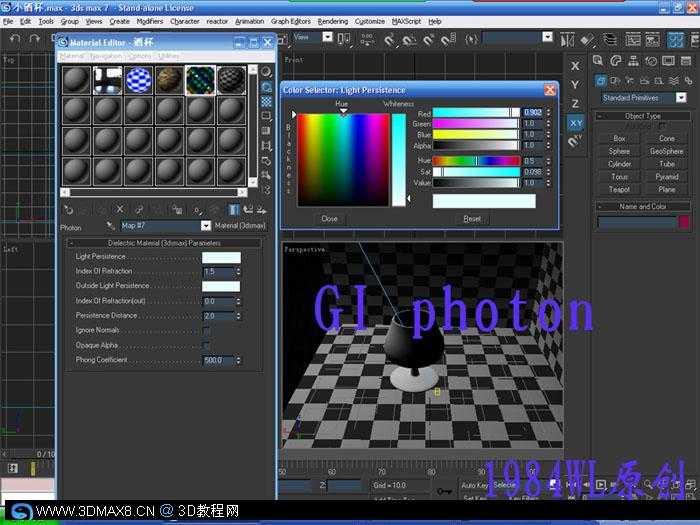
Task: Click the GeoSphere primitive button
Action: pos(667,151)
